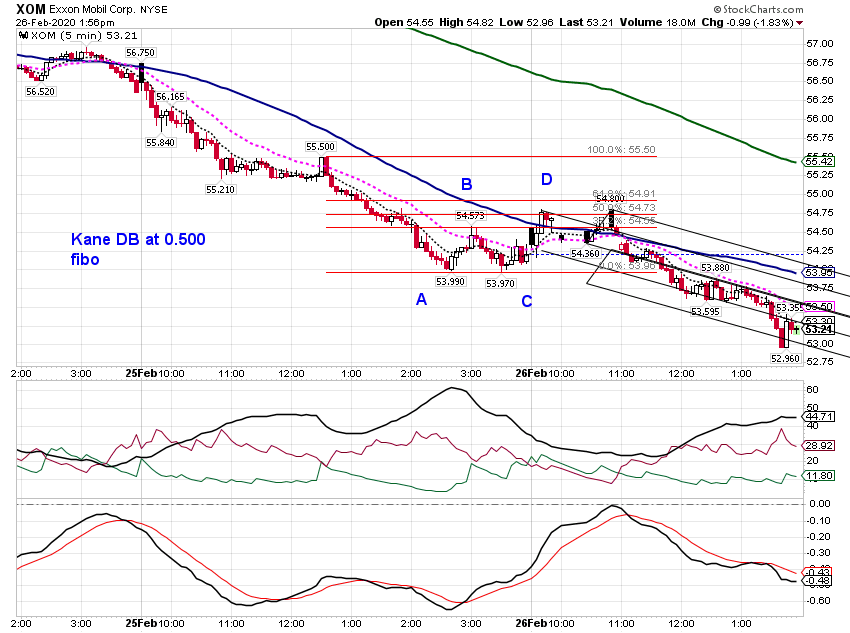Viewport: 850px width, 633px height.
Task: Click the 53.880 price label
Action: pos(715,268)
